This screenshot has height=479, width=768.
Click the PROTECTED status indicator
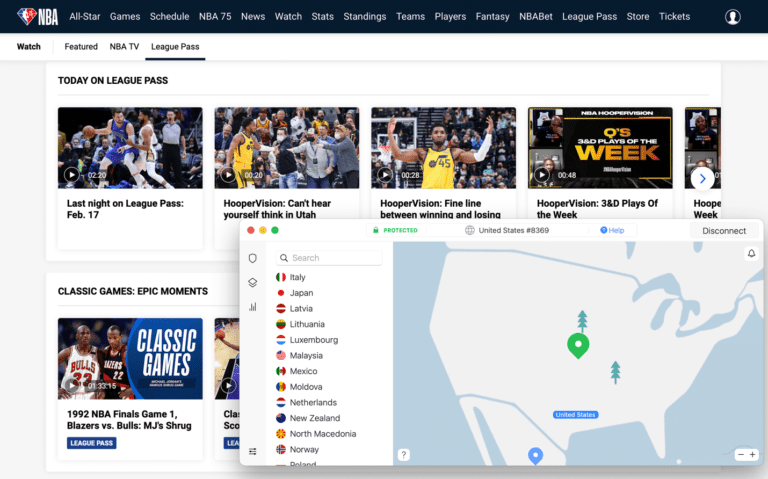click(x=395, y=230)
